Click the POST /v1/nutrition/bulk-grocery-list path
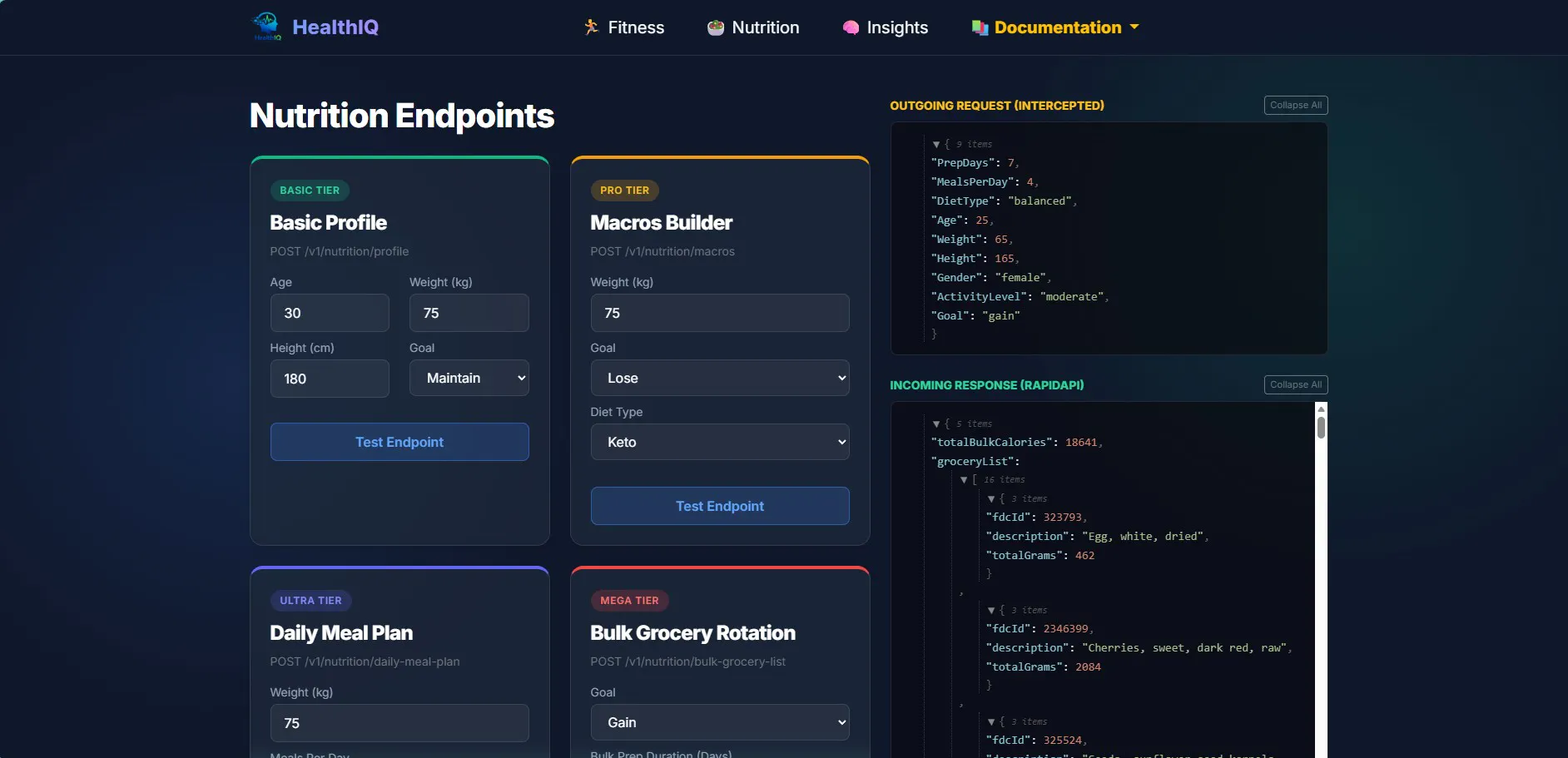 (688, 661)
